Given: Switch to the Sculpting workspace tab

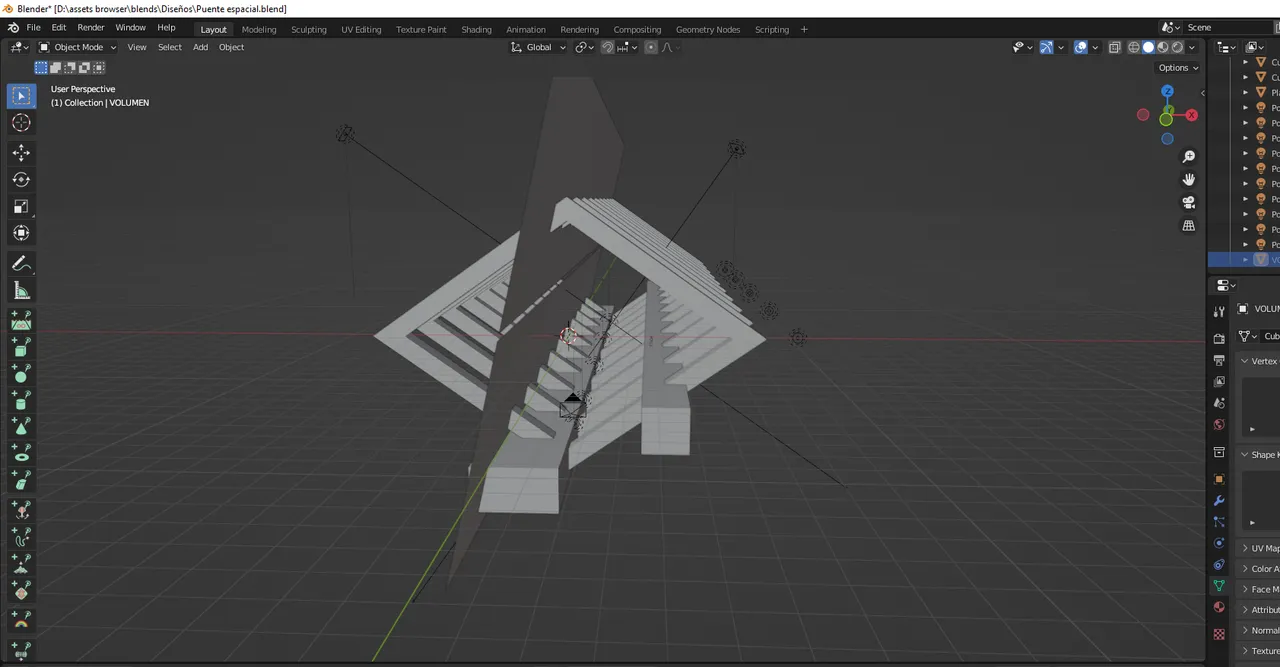Looking at the screenshot, I should pyautogui.click(x=309, y=29).
